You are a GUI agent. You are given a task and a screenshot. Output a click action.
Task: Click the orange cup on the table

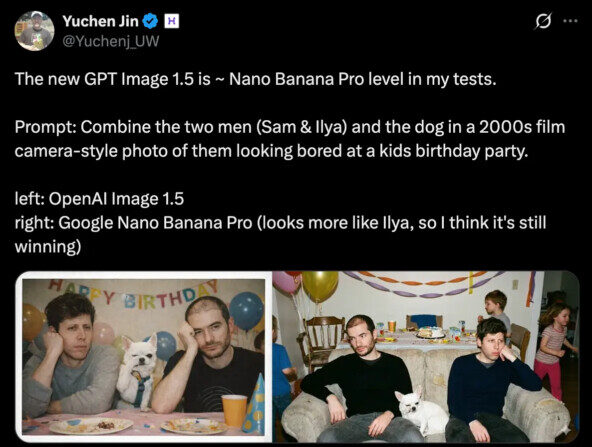click(x=234, y=410)
